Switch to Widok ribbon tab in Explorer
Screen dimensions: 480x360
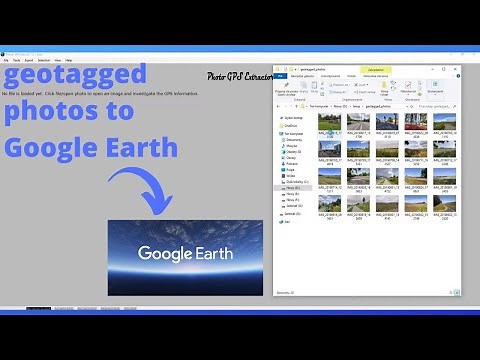[351, 76]
